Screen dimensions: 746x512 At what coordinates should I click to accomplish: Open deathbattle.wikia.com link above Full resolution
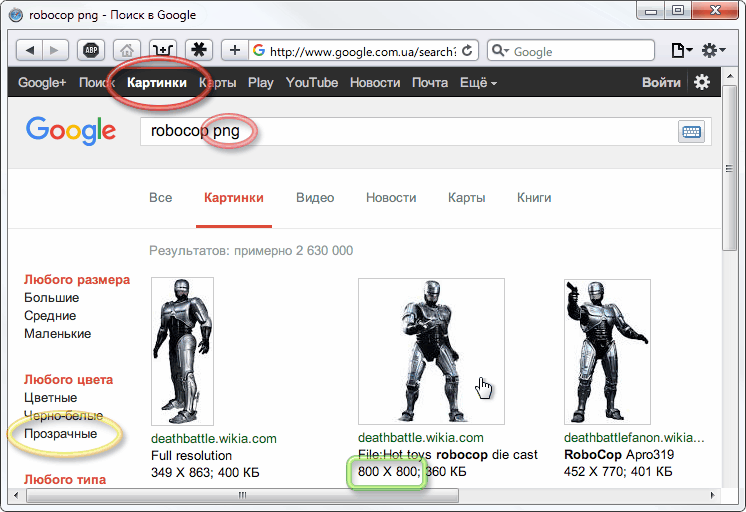pos(214,438)
